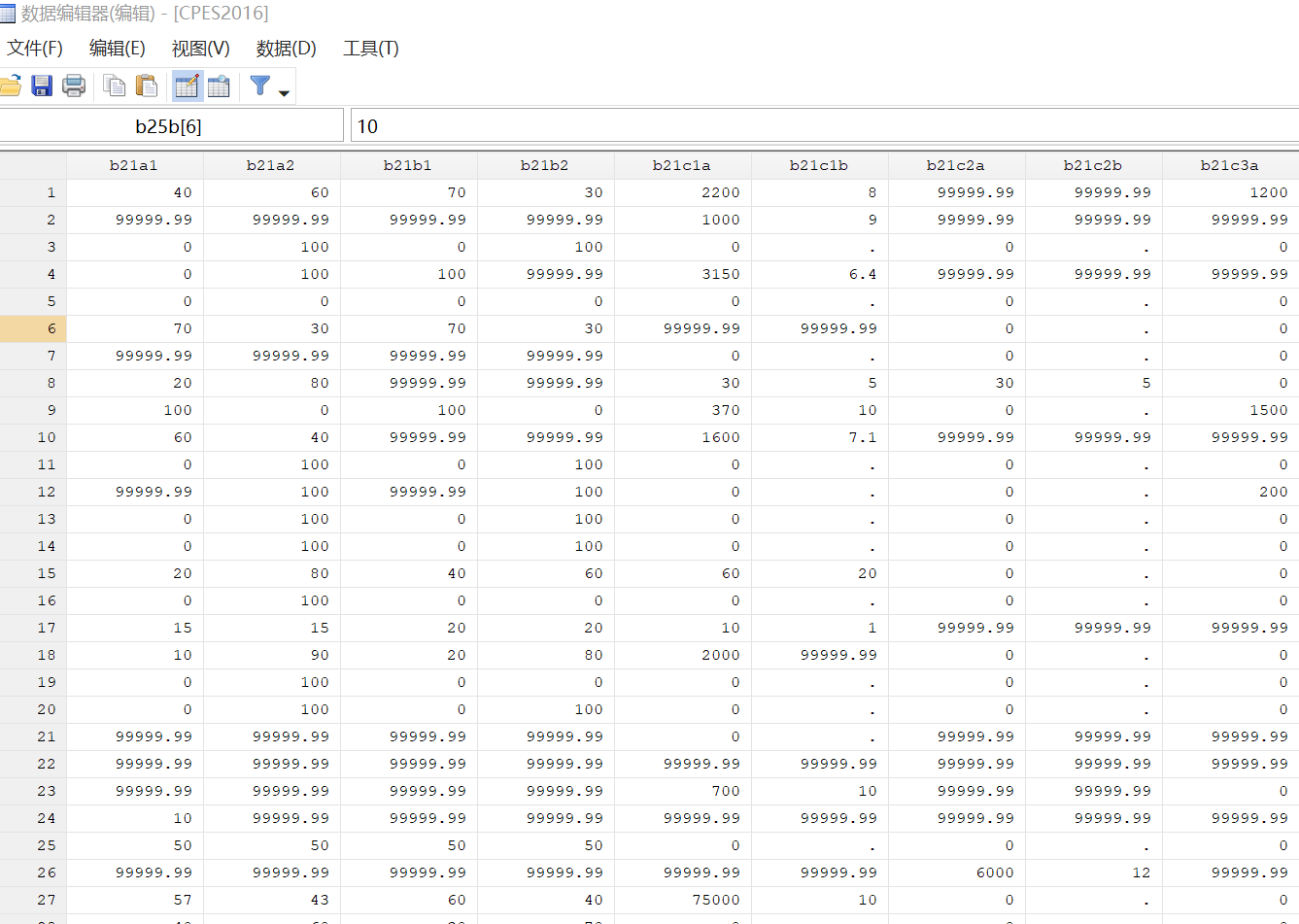The height and width of the screenshot is (924, 1299).
Task: Switch to Data Editor browse mode icon
Action: coord(220,86)
